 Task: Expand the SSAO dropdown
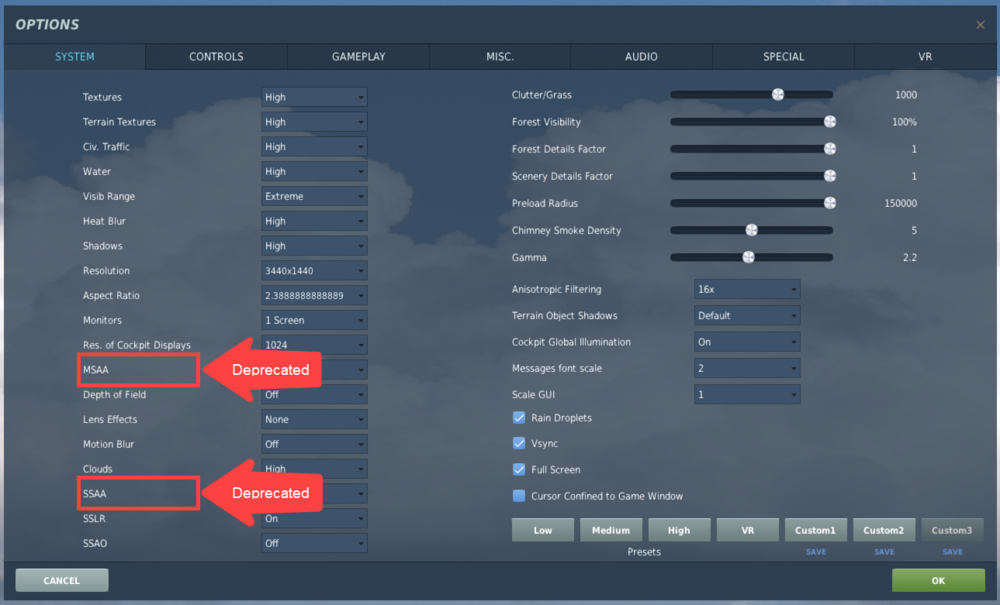pyautogui.click(x=314, y=543)
